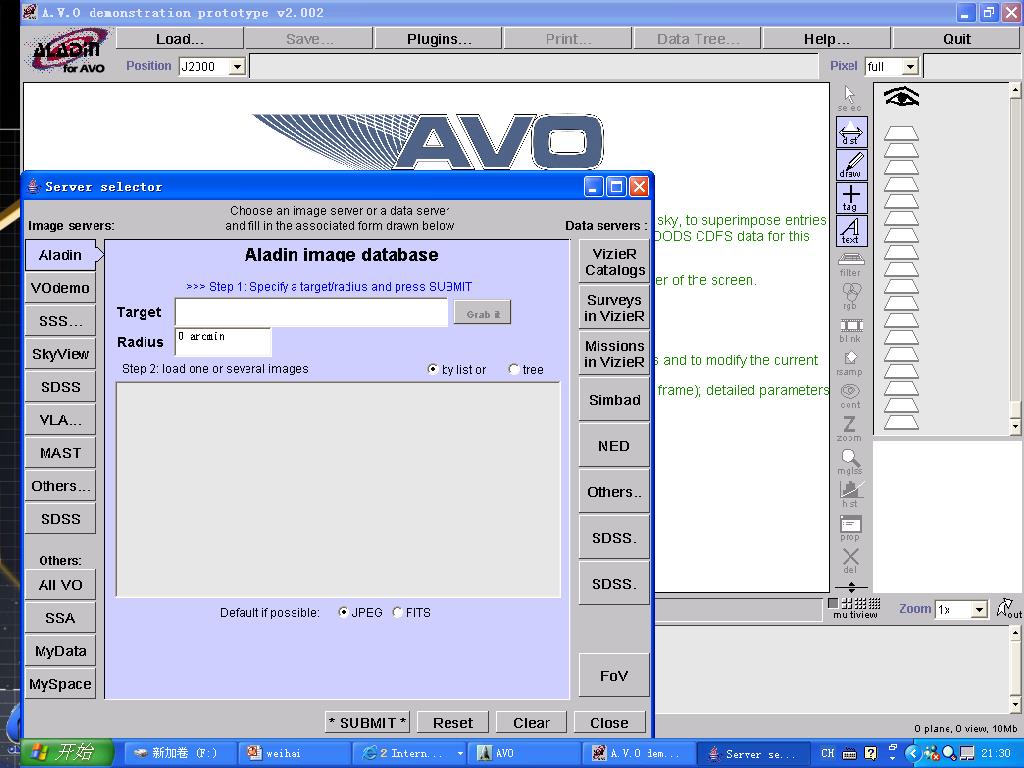Select the tag crosshair tool

coord(852,199)
